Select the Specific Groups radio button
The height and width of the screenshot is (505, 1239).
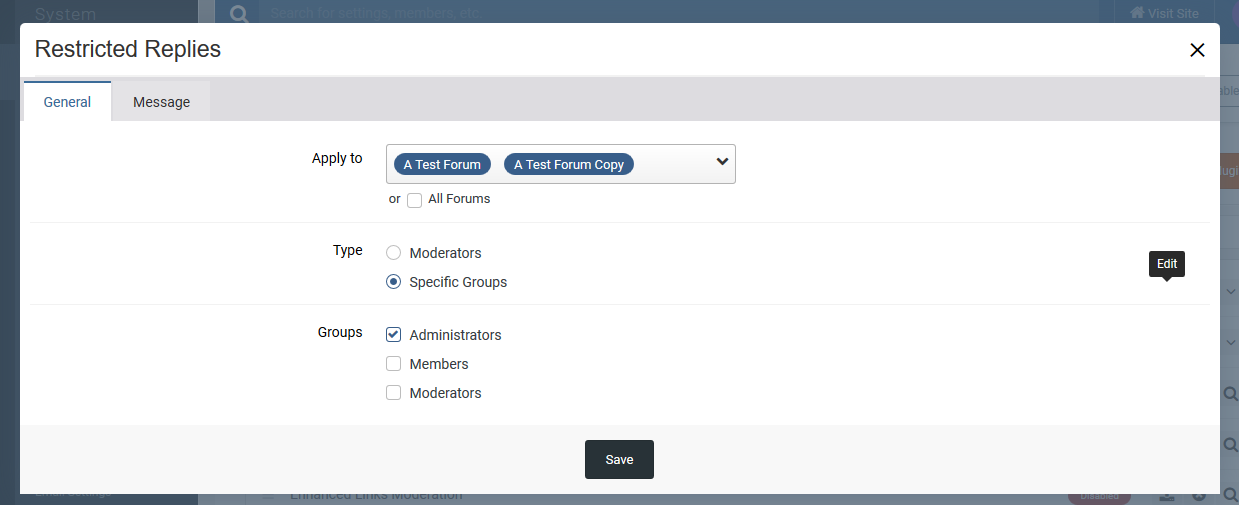pyautogui.click(x=394, y=282)
